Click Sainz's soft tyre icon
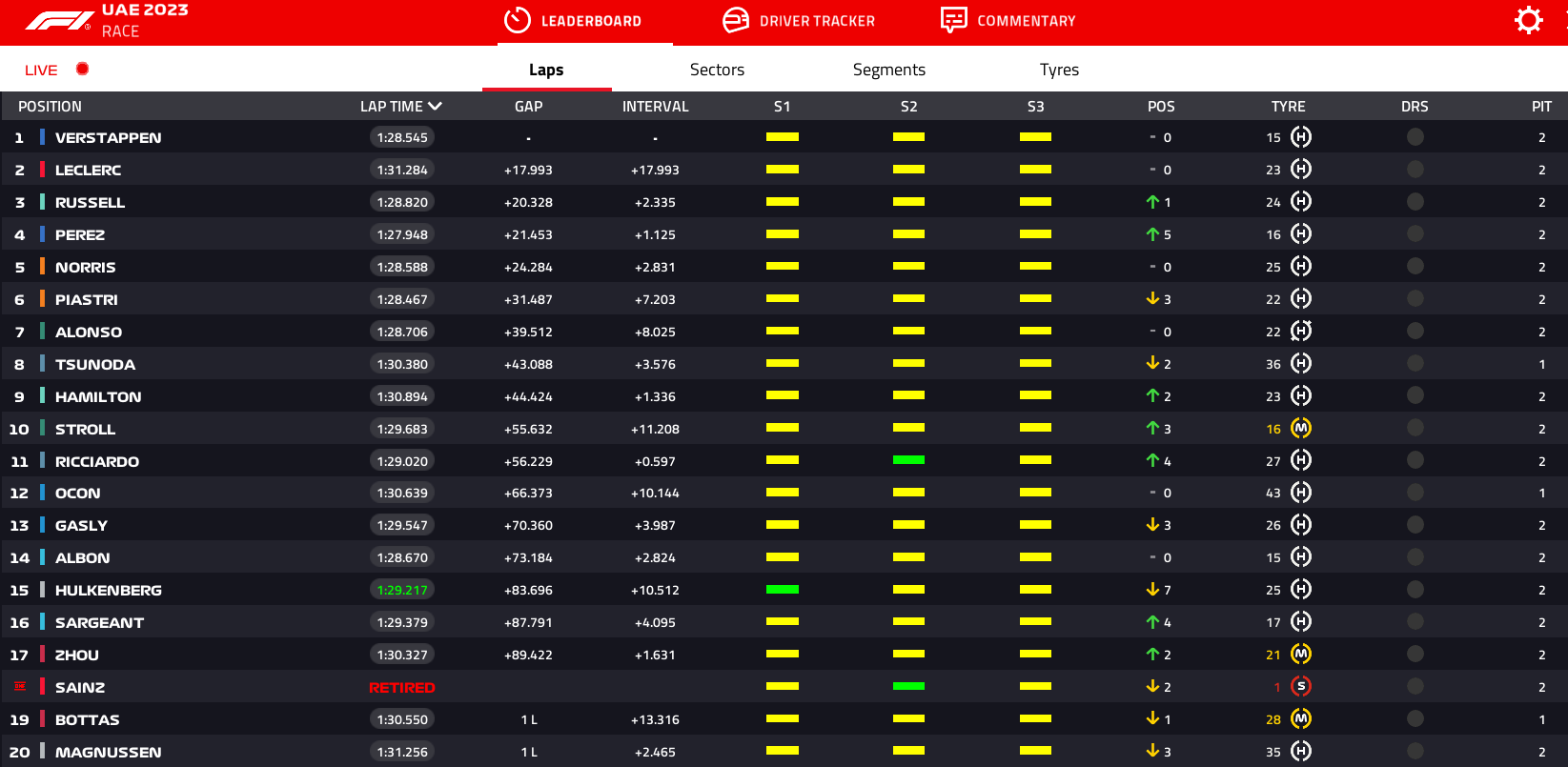The width and height of the screenshot is (1568, 767). tap(1301, 686)
